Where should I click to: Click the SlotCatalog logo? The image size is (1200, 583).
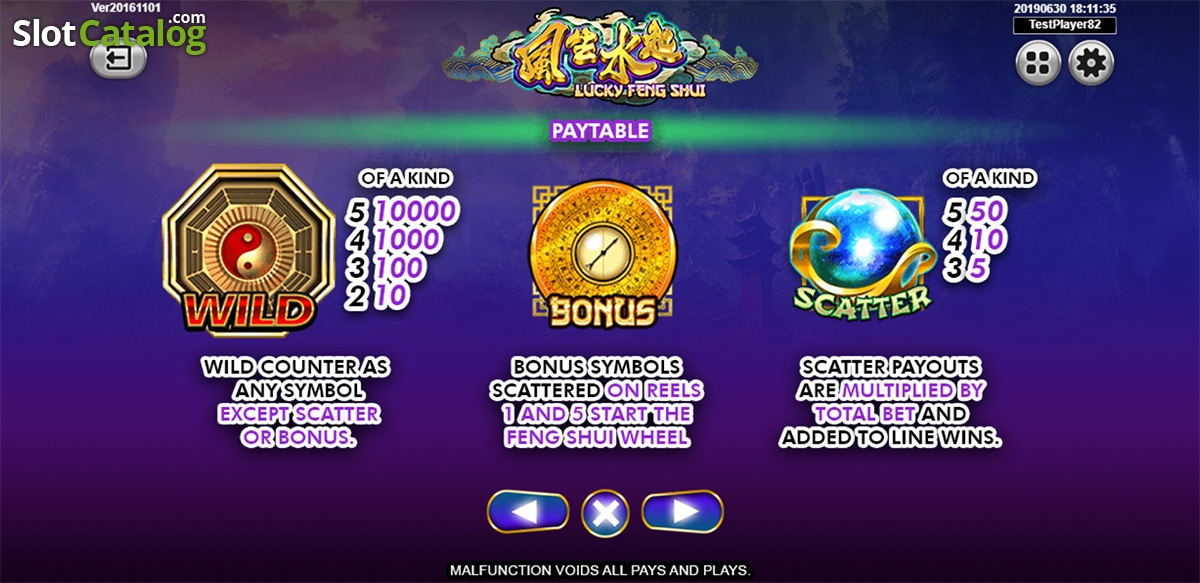(x=109, y=33)
